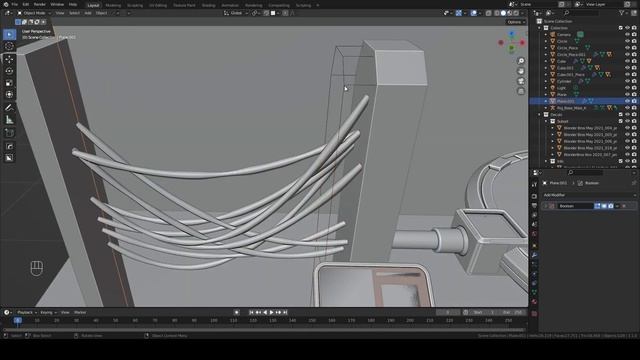The height and width of the screenshot is (360, 640).
Task: Disable Camera object in renders
Action: click(634, 35)
